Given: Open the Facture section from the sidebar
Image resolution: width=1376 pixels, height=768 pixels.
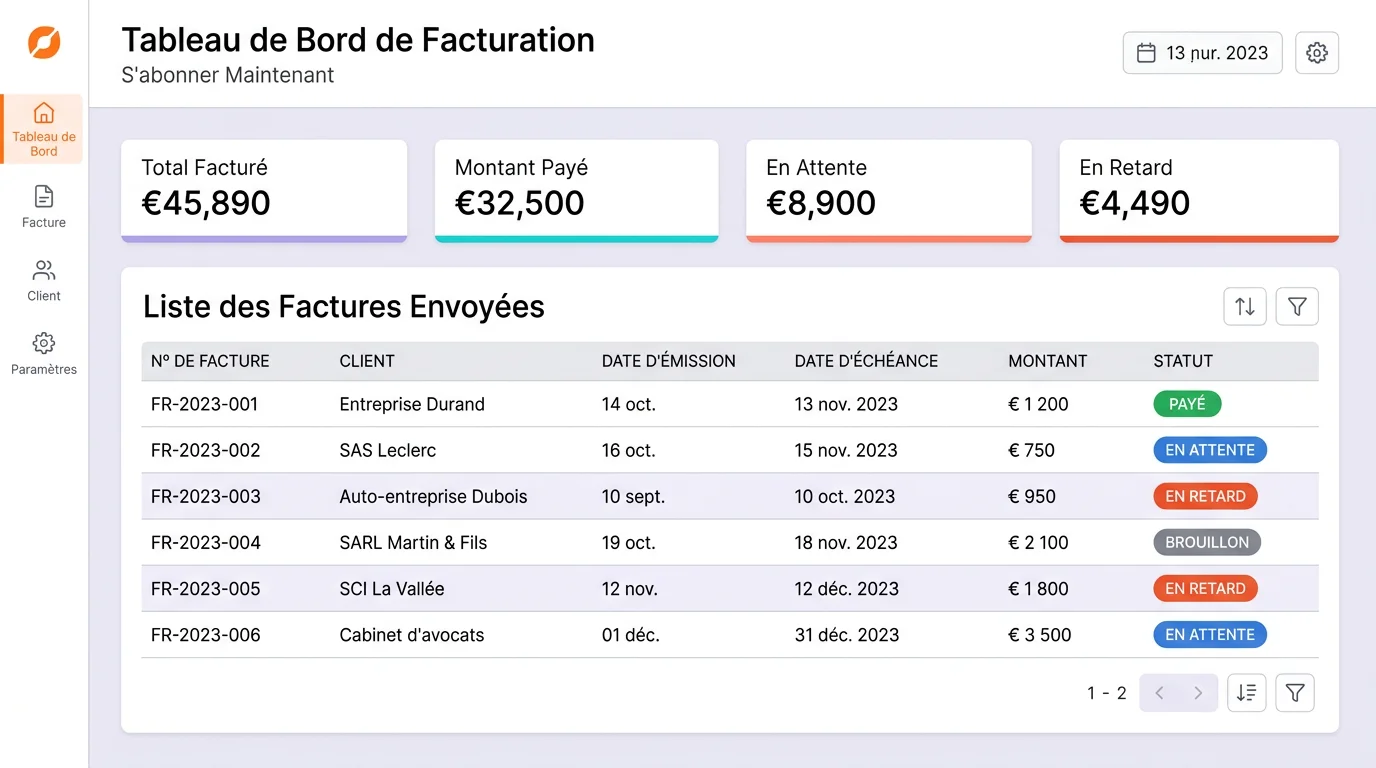Looking at the screenshot, I should [x=43, y=206].
